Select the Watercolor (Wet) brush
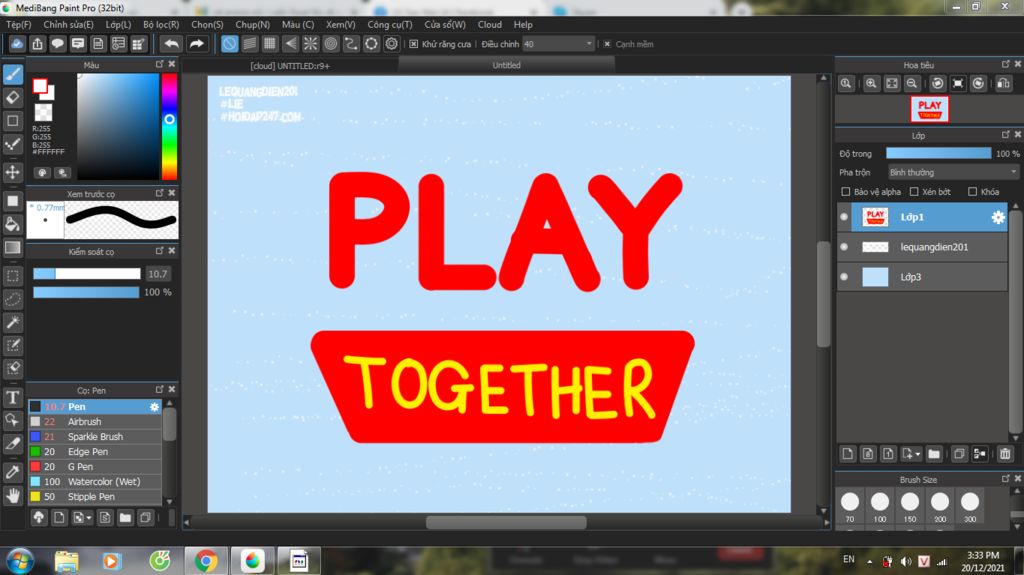 coord(95,482)
